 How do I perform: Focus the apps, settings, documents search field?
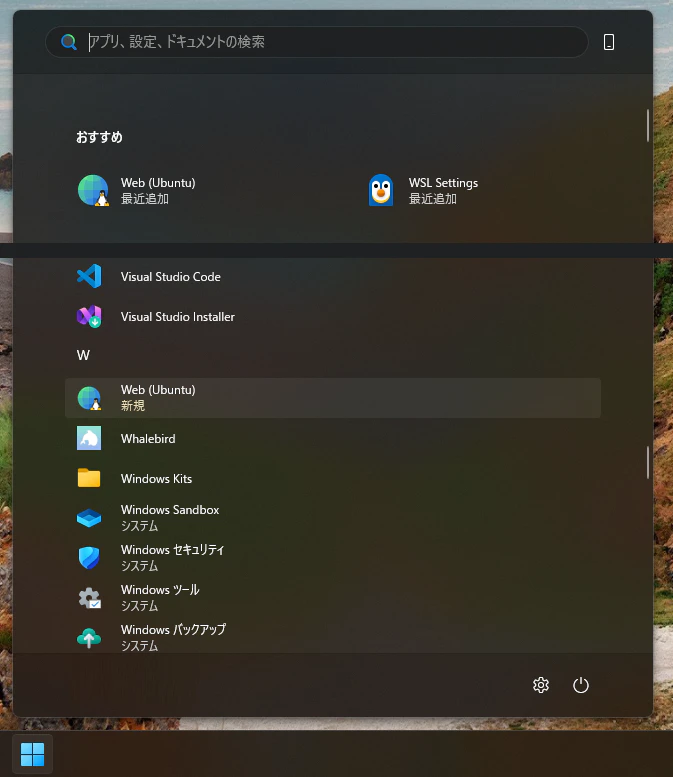coord(317,42)
